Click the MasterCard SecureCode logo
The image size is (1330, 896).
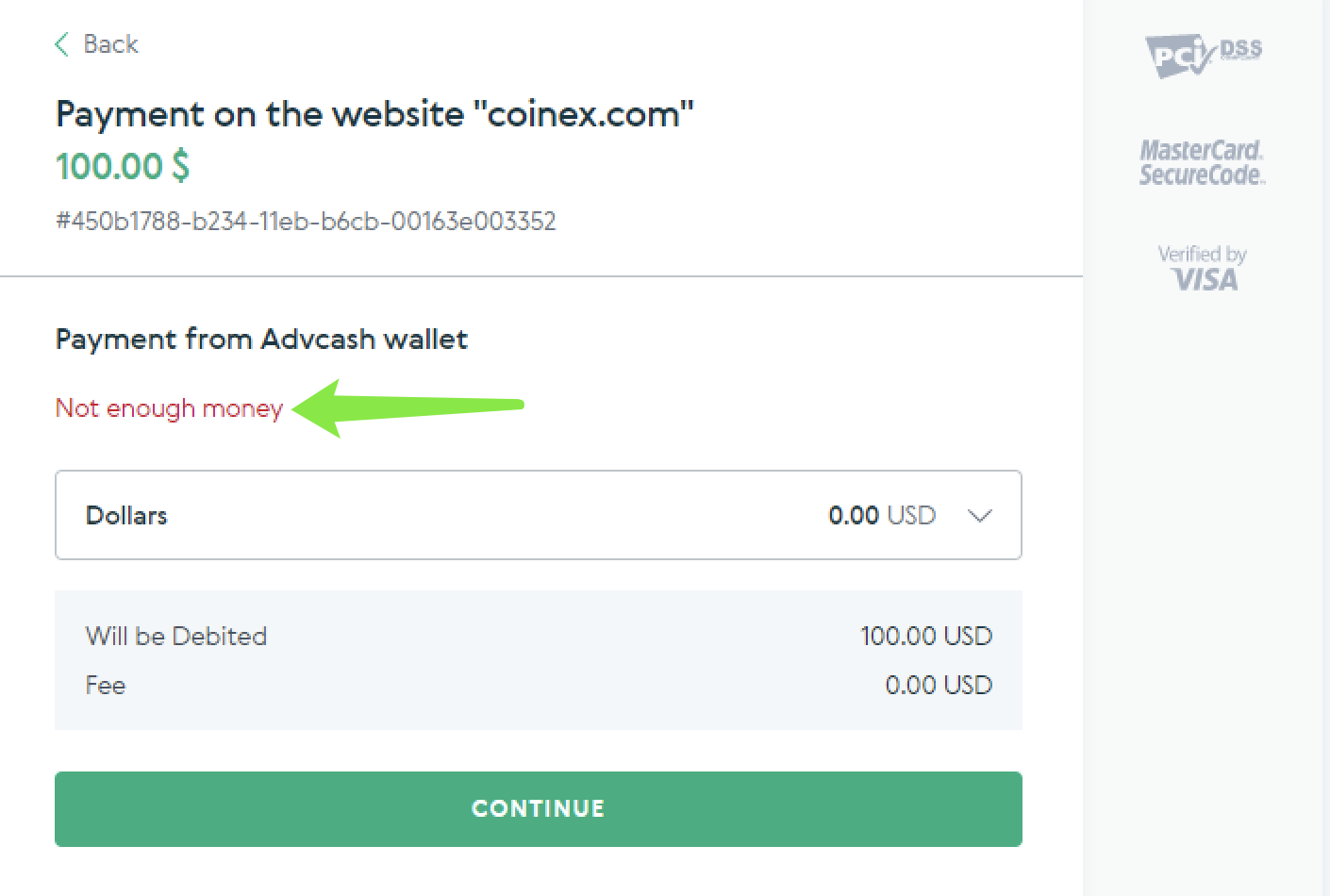click(1203, 161)
